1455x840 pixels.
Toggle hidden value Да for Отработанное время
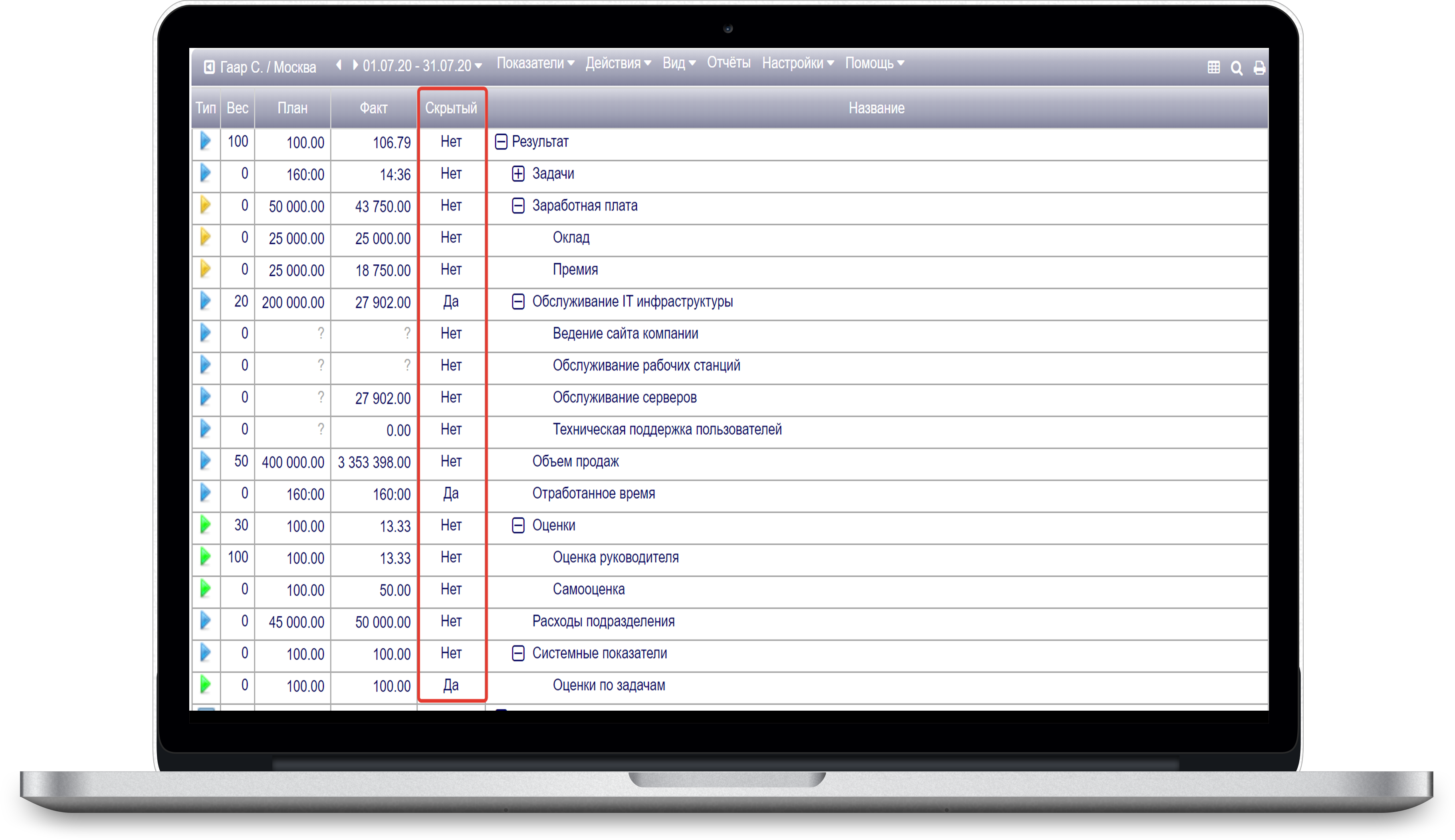(450, 493)
